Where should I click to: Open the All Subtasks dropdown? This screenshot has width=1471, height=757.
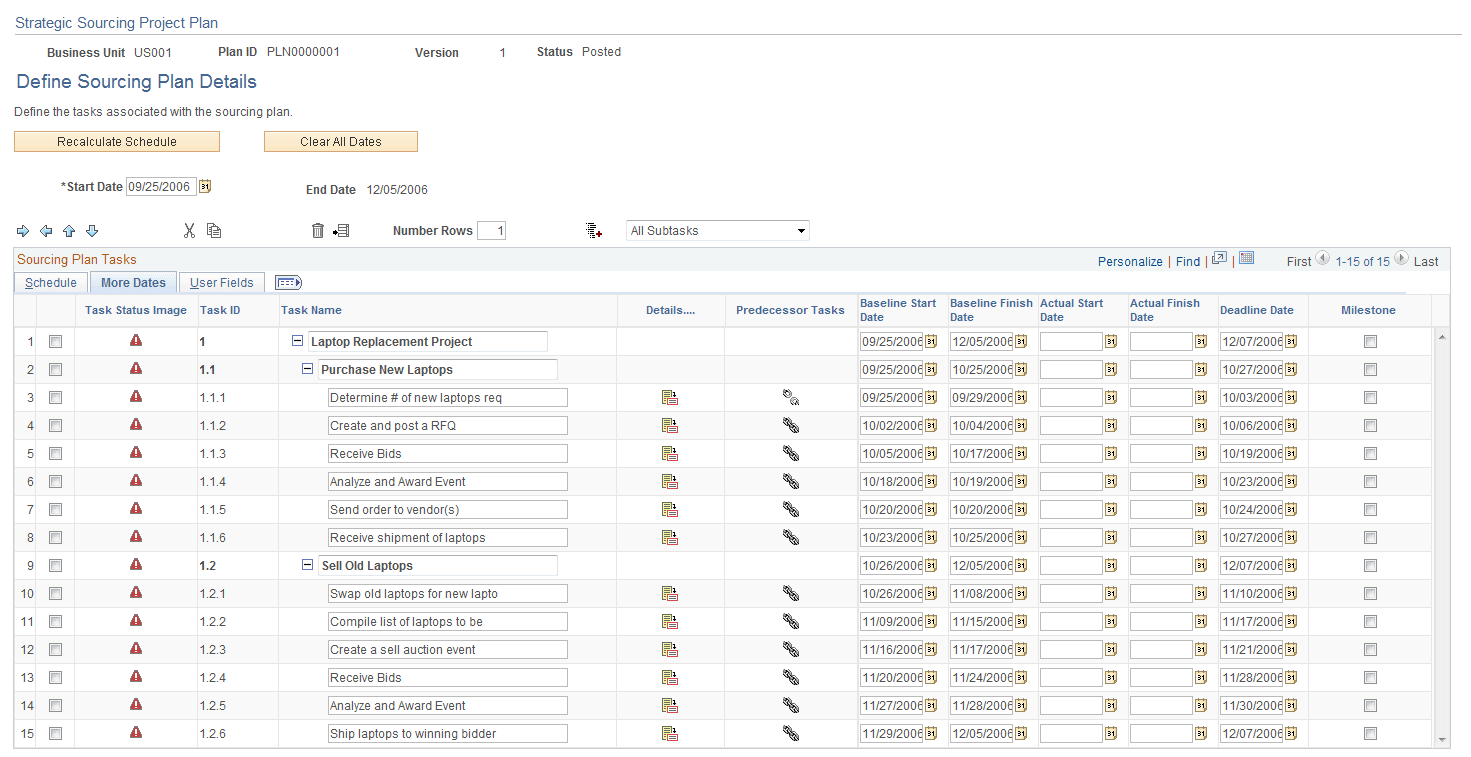[717, 230]
